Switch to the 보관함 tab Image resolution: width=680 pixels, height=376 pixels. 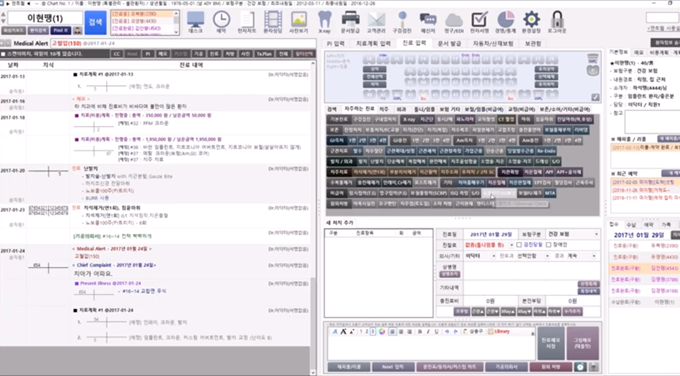coord(533,43)
